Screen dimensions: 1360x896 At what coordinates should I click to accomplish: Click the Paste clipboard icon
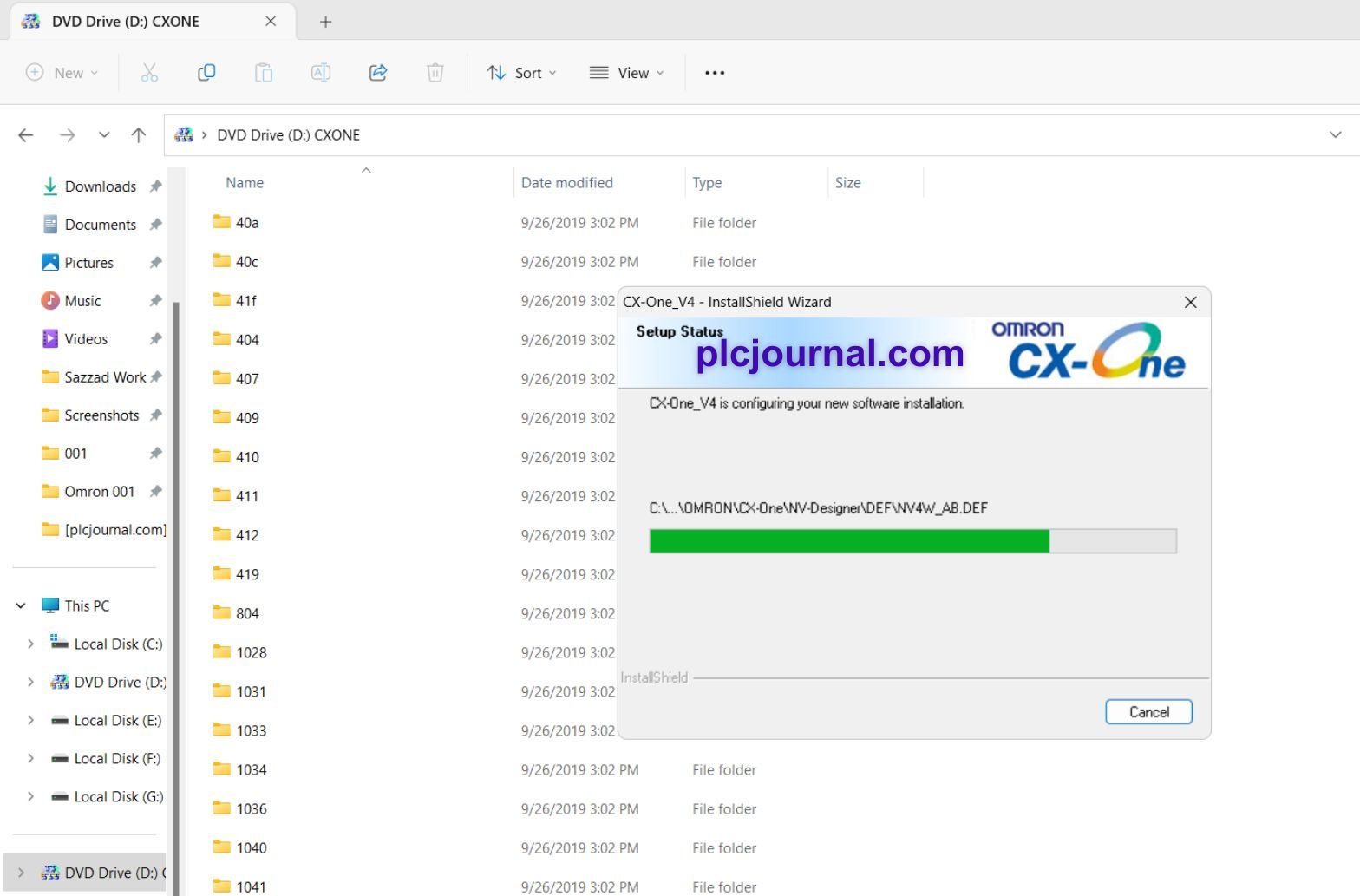pyautogui.click(x=264, y=73)
